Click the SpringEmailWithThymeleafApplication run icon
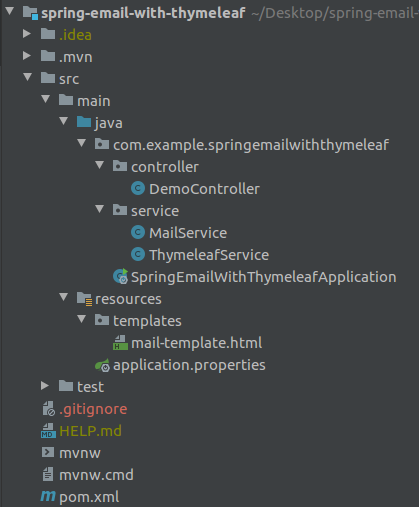This screenshot has height=507, width=419. pyautogui.click(x=121, y=276)
